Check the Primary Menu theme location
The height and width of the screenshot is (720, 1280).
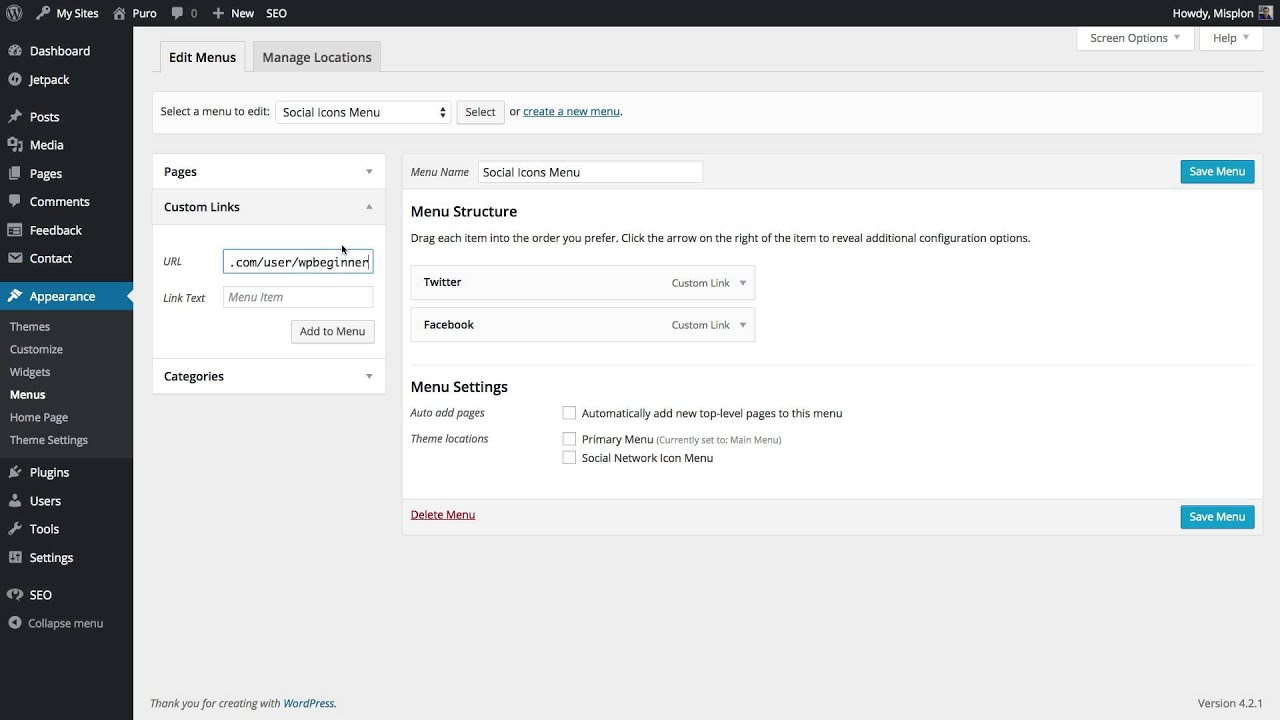(569, 439)
